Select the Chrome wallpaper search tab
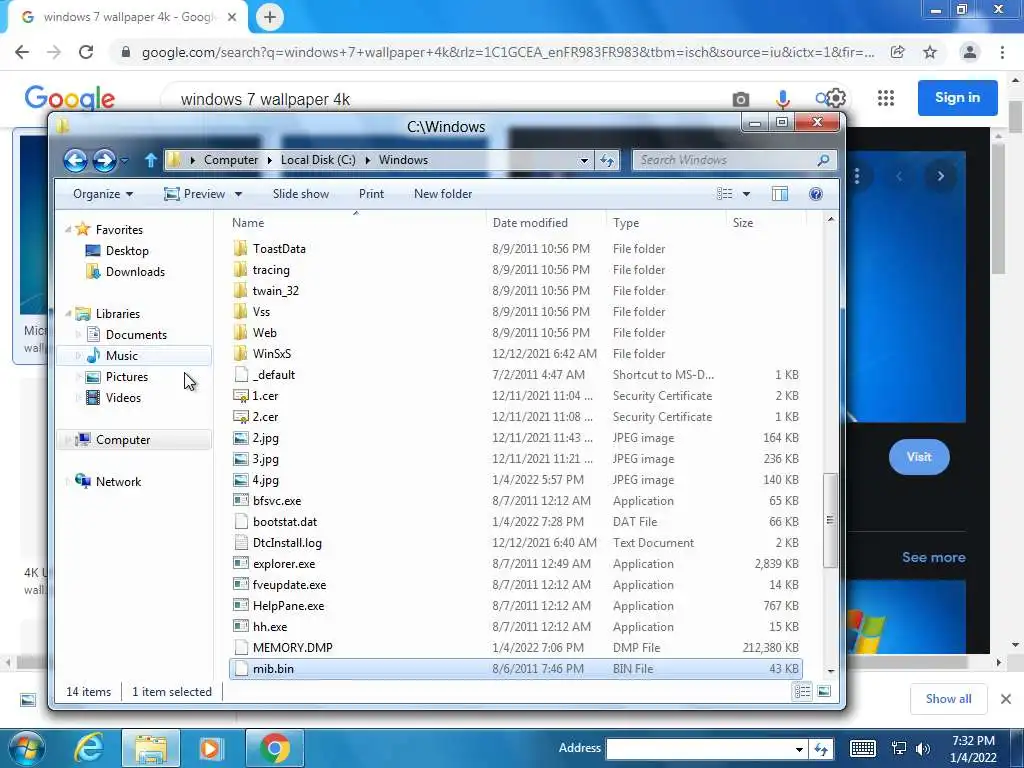 (128, 17)
